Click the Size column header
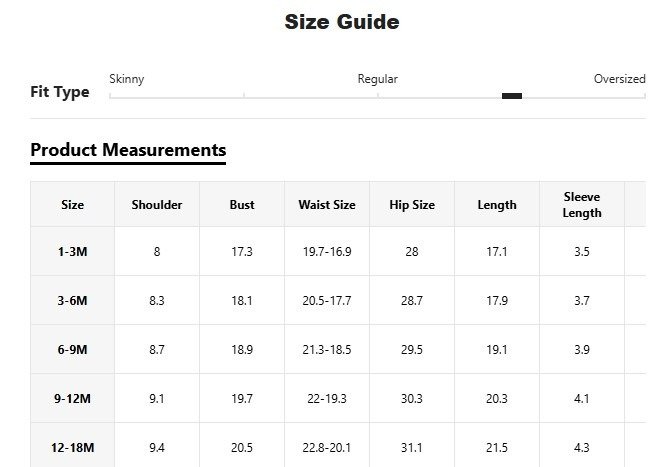The image size is (665, 467). tap(73, 205)
